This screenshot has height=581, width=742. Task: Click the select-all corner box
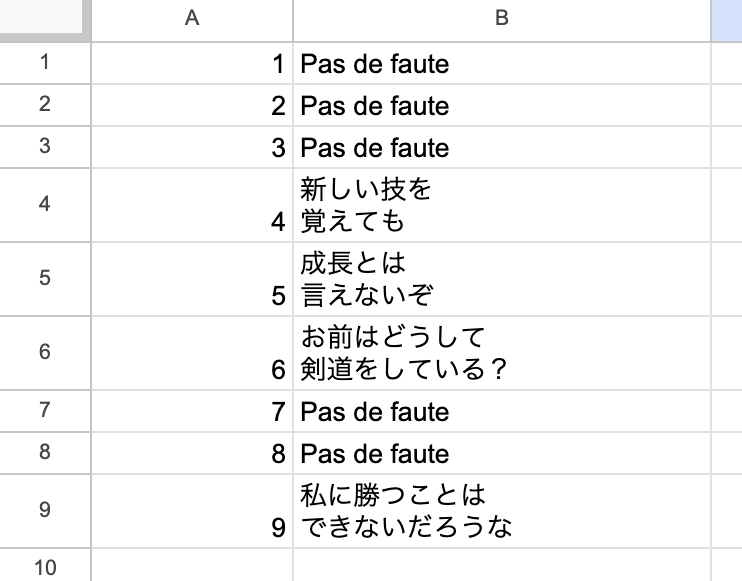click(45, 20)
